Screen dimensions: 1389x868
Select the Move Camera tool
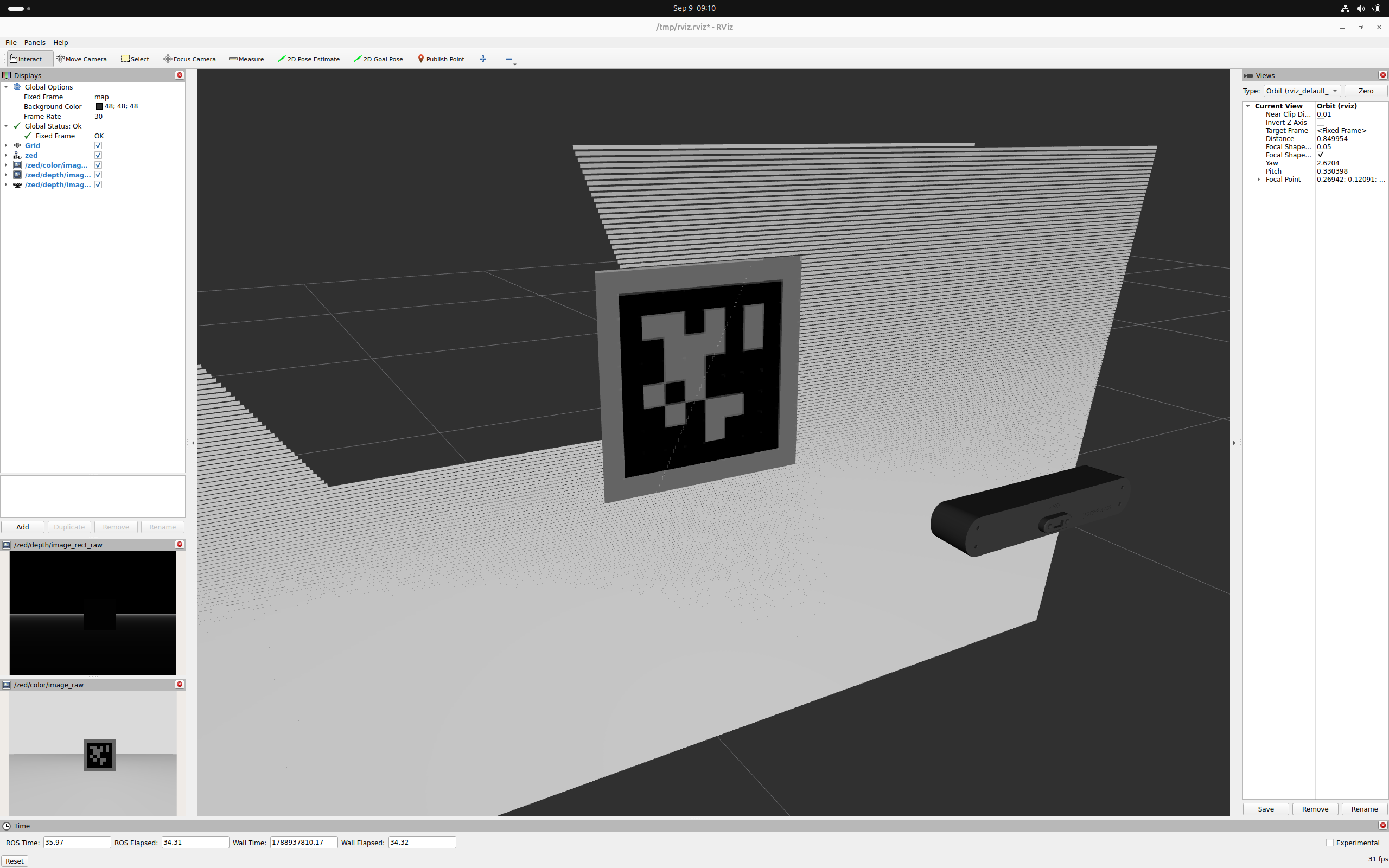(81, 59)
